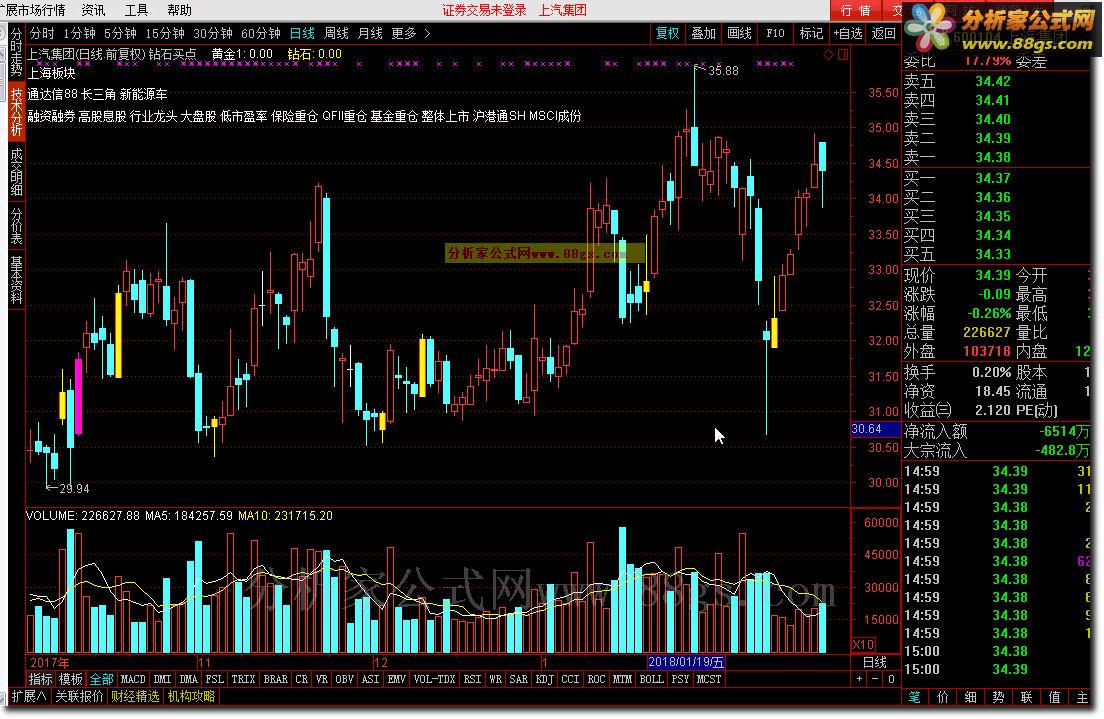Image resolution: width=1104 pixels, height=719 pixels.
Task: Select the 日线 daily period
Action: click(x=302, y=33)
